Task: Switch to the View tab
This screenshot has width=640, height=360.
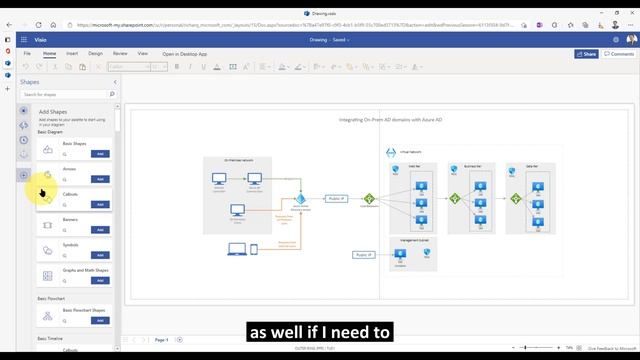Action: point(142,53)
